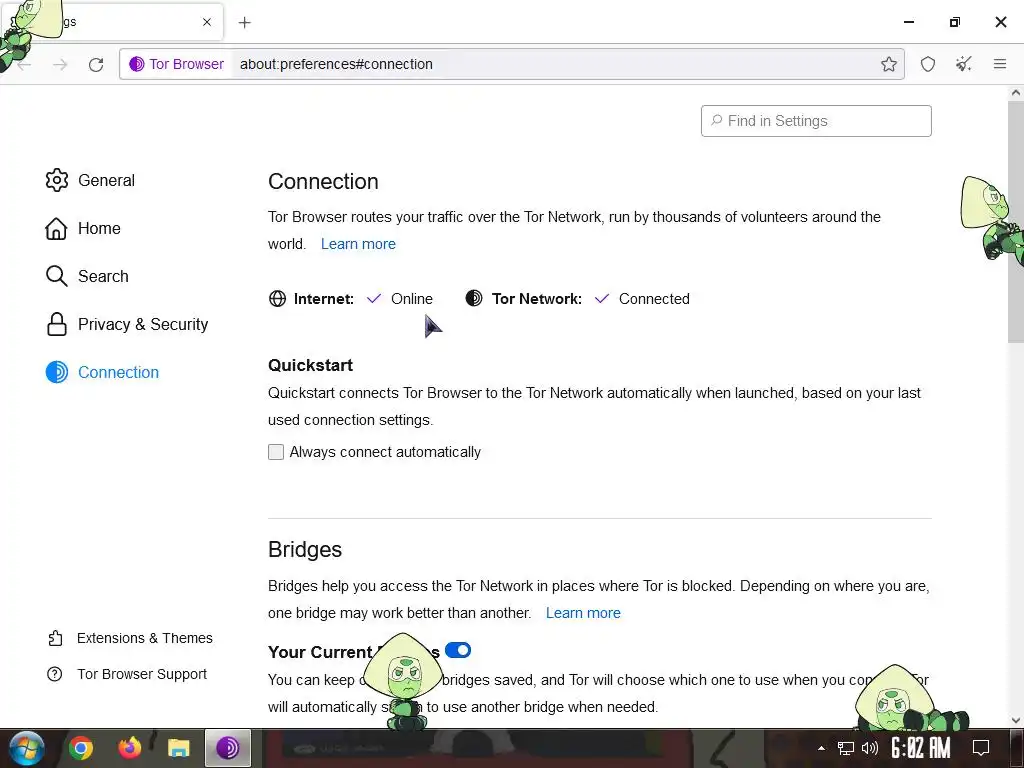Enable Always connect automatically checkbox
Screen dimensions: 1024x768
[x=276, y=452]
